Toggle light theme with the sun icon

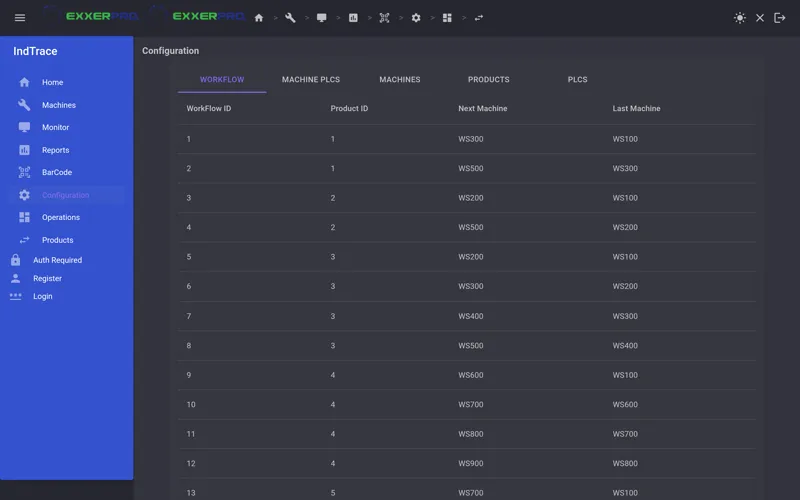740,18
